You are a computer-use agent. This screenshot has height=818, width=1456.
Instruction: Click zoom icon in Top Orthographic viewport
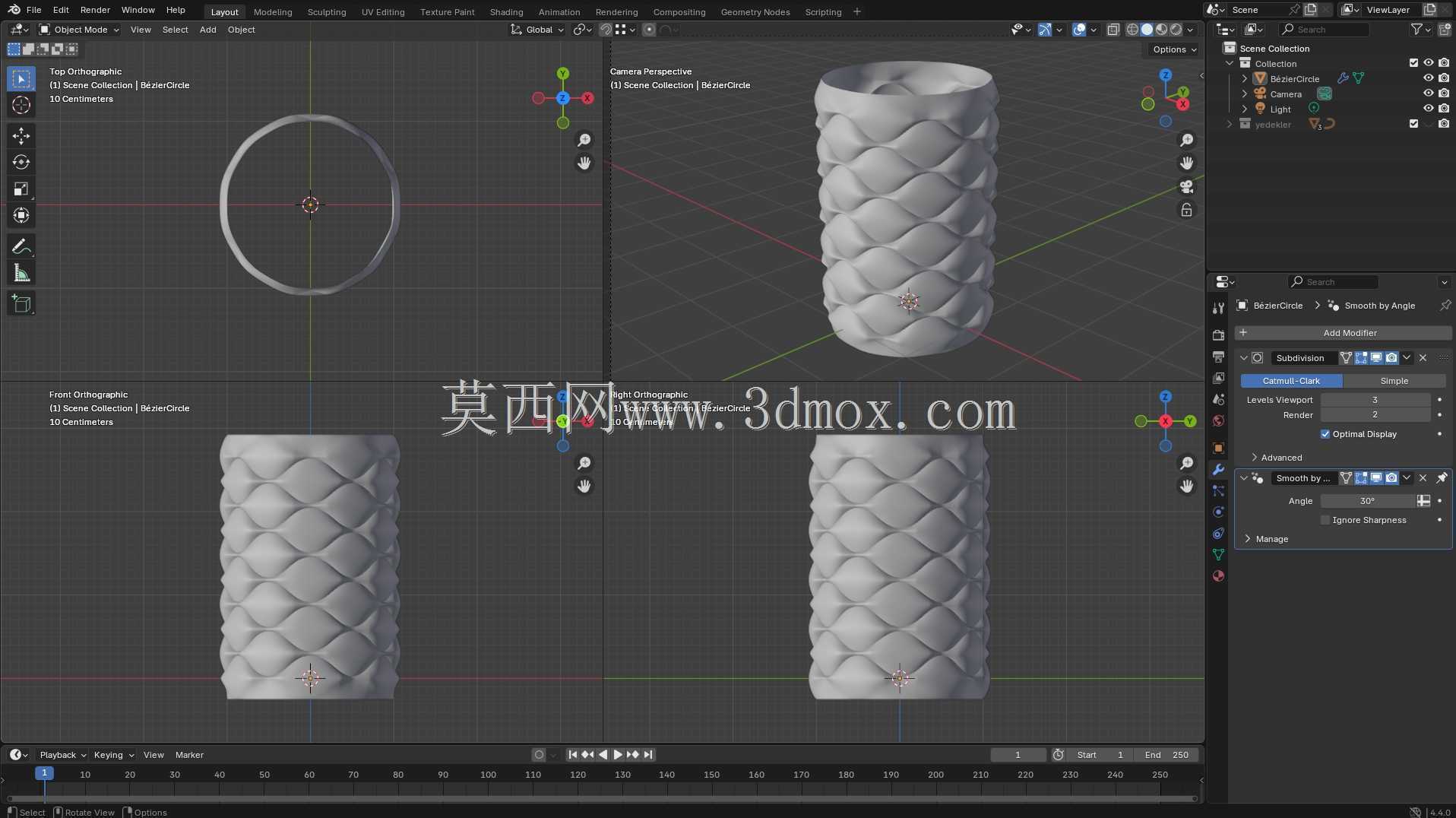pos(584,140)
